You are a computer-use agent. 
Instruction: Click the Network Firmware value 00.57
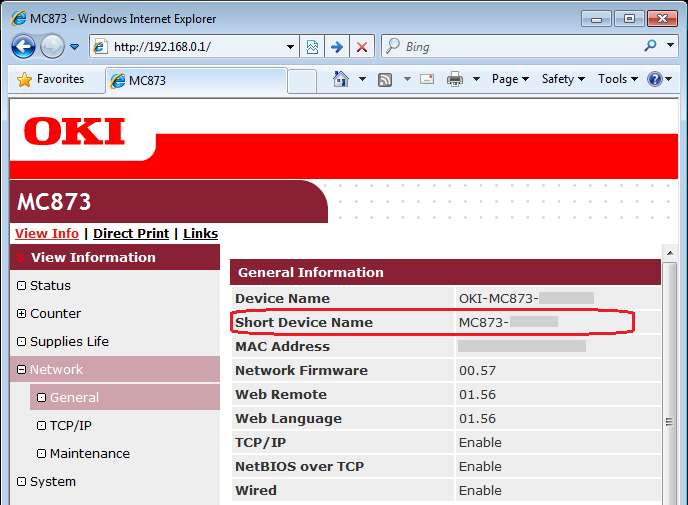(x=477, y=371)
